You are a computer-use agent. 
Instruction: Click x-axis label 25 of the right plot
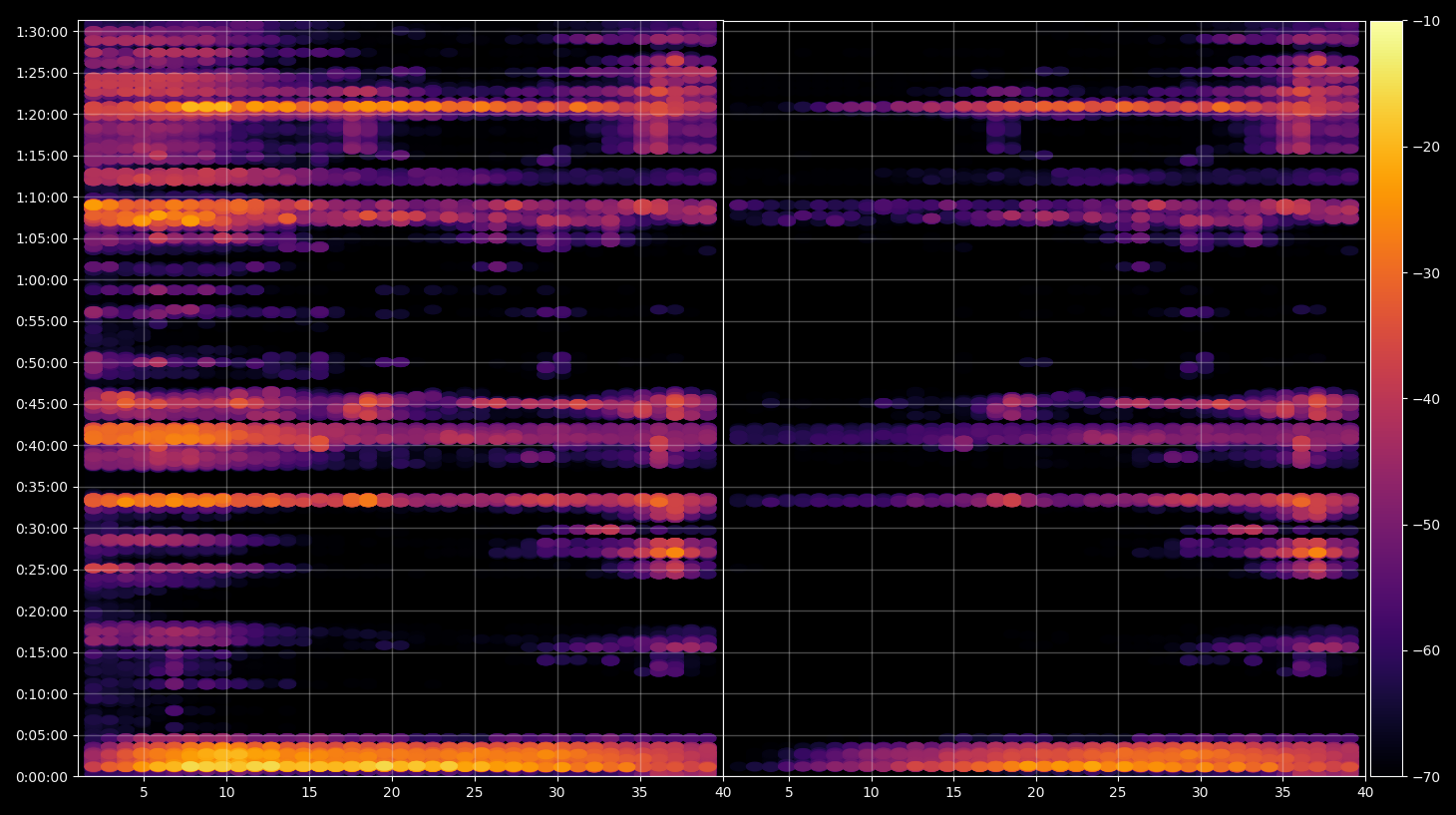(x=1118, y=793)
